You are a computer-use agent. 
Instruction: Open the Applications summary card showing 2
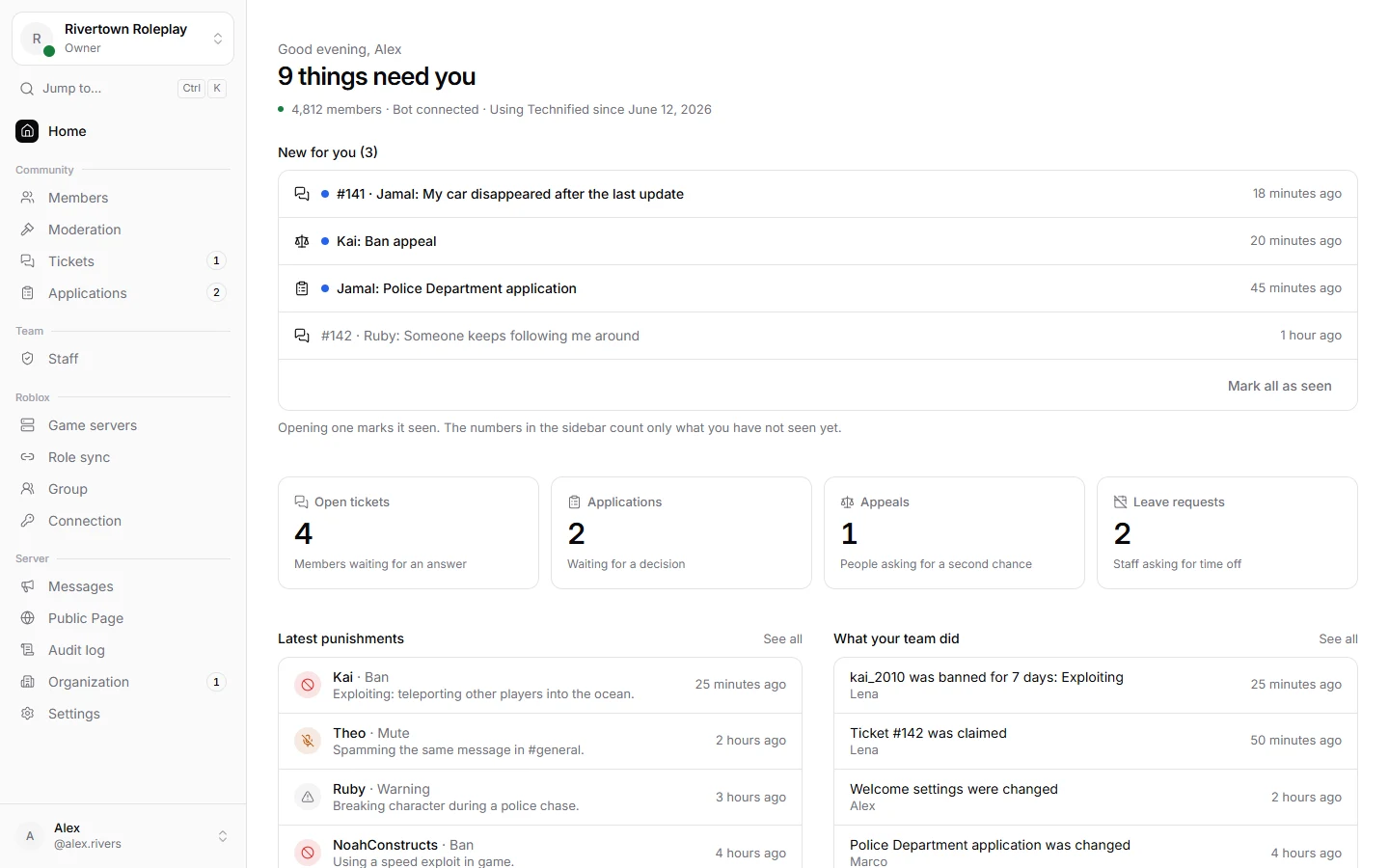tap(681, 532)
